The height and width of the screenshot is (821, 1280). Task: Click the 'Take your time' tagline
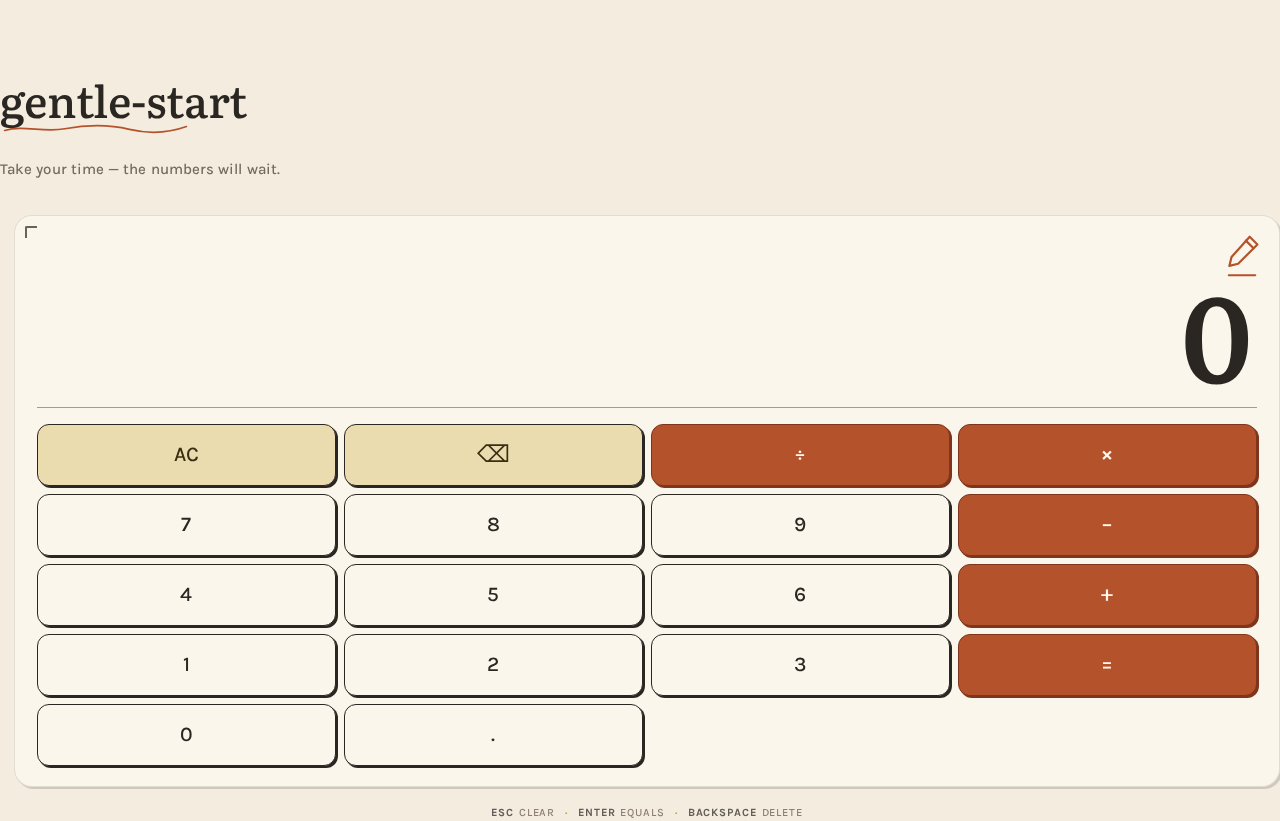point(140,169)
